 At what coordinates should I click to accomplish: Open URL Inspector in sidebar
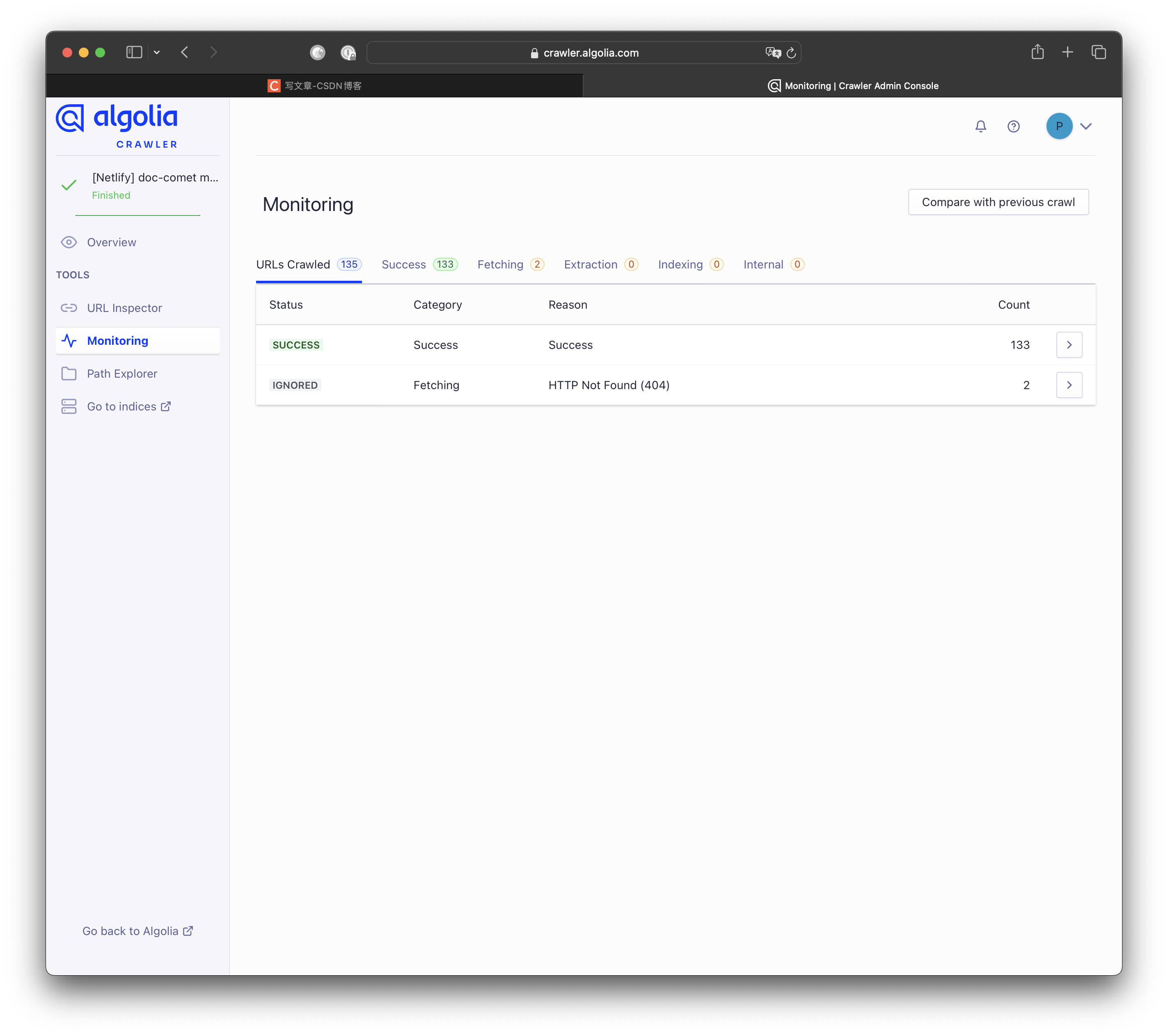point(124,308)
